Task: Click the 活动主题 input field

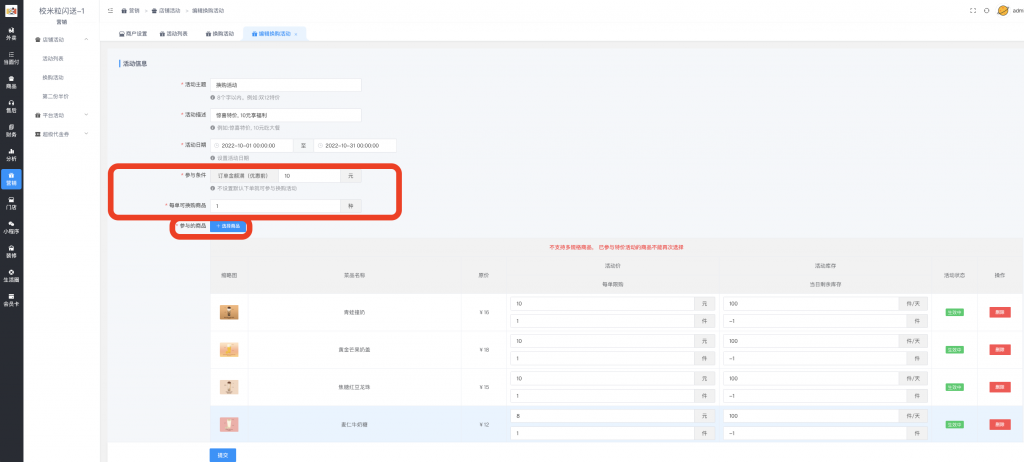Action: (x=285, y=85)
